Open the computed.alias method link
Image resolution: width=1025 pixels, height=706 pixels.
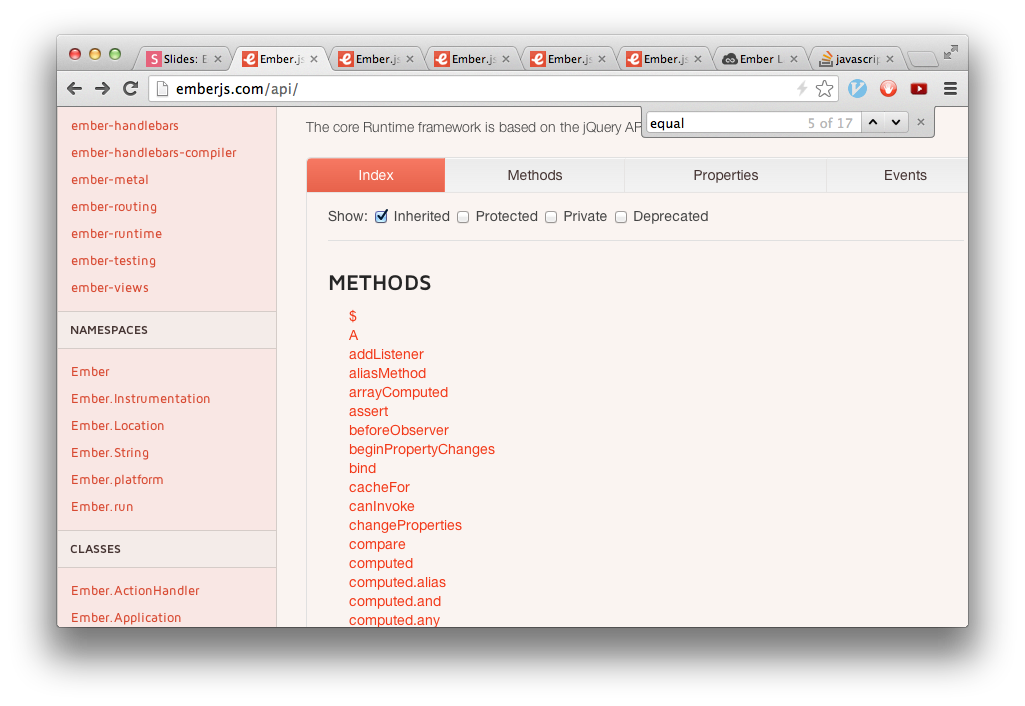397,582
